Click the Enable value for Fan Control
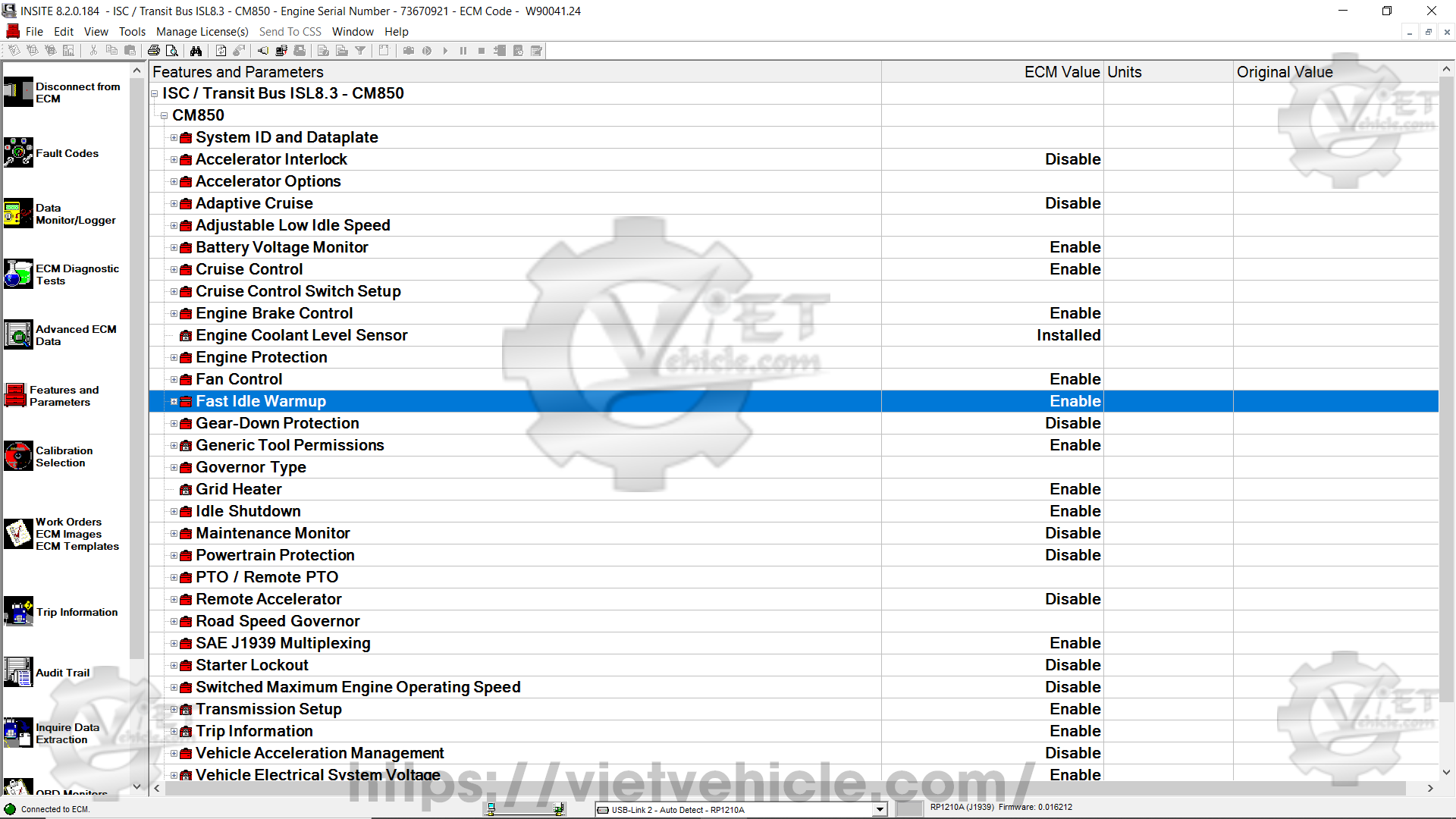1456x819 pixels. tap(1075, 379)
